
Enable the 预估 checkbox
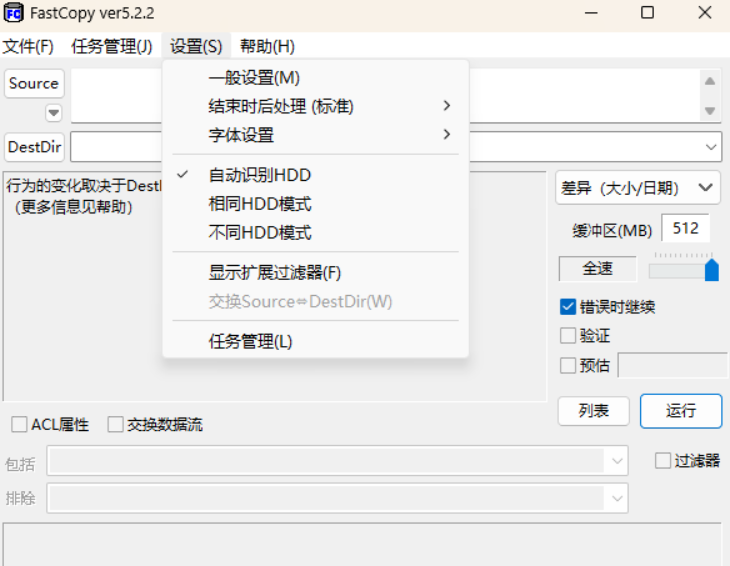point(568,365)
